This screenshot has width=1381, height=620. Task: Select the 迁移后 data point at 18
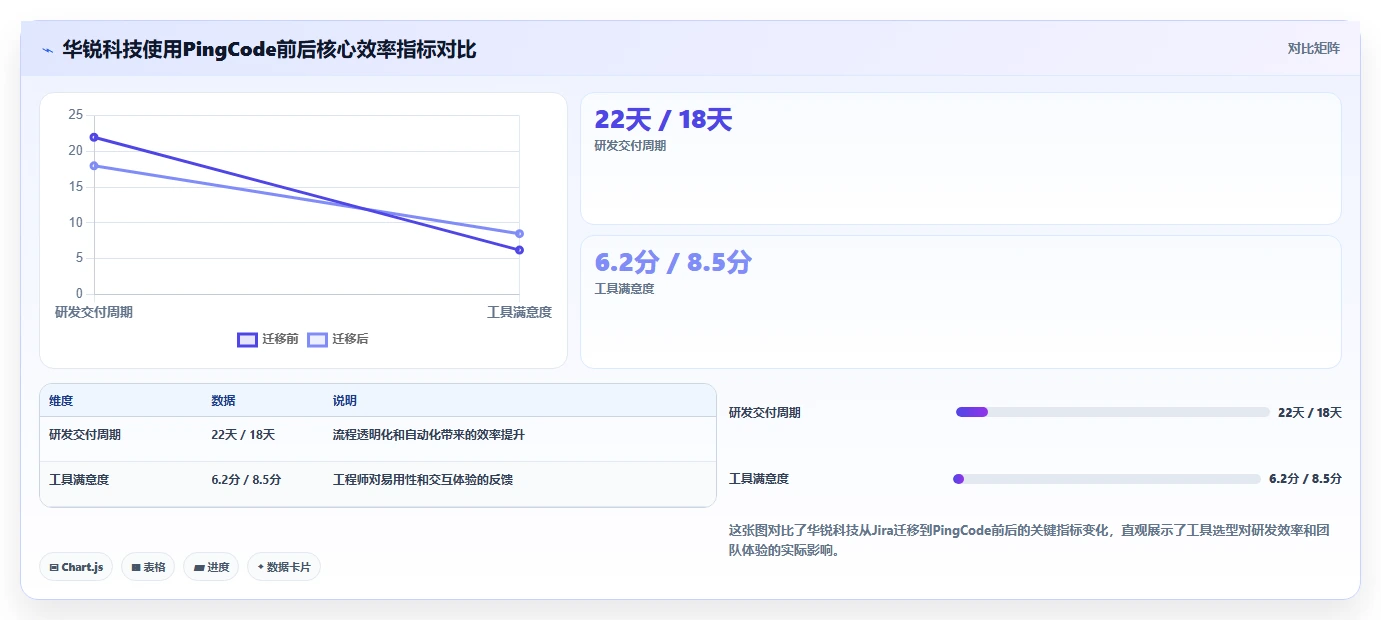pyautogui.click(x=94, y=166)
